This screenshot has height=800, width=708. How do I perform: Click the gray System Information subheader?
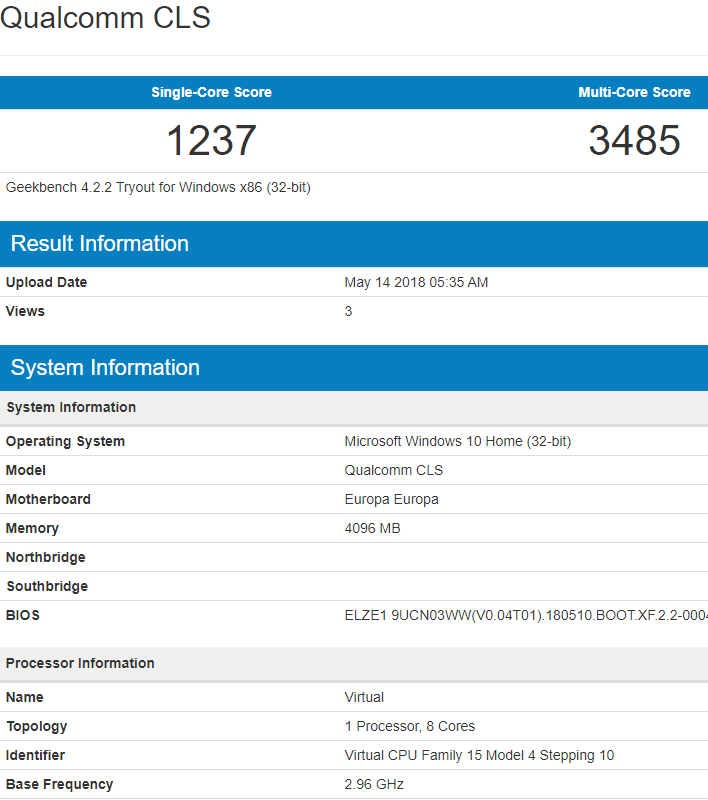coord(354,408)
